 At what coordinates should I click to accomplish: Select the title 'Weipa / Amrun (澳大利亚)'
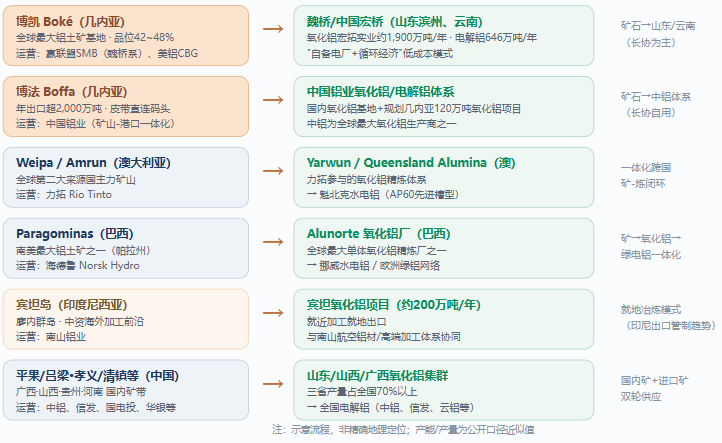click(x=93, y=163)
